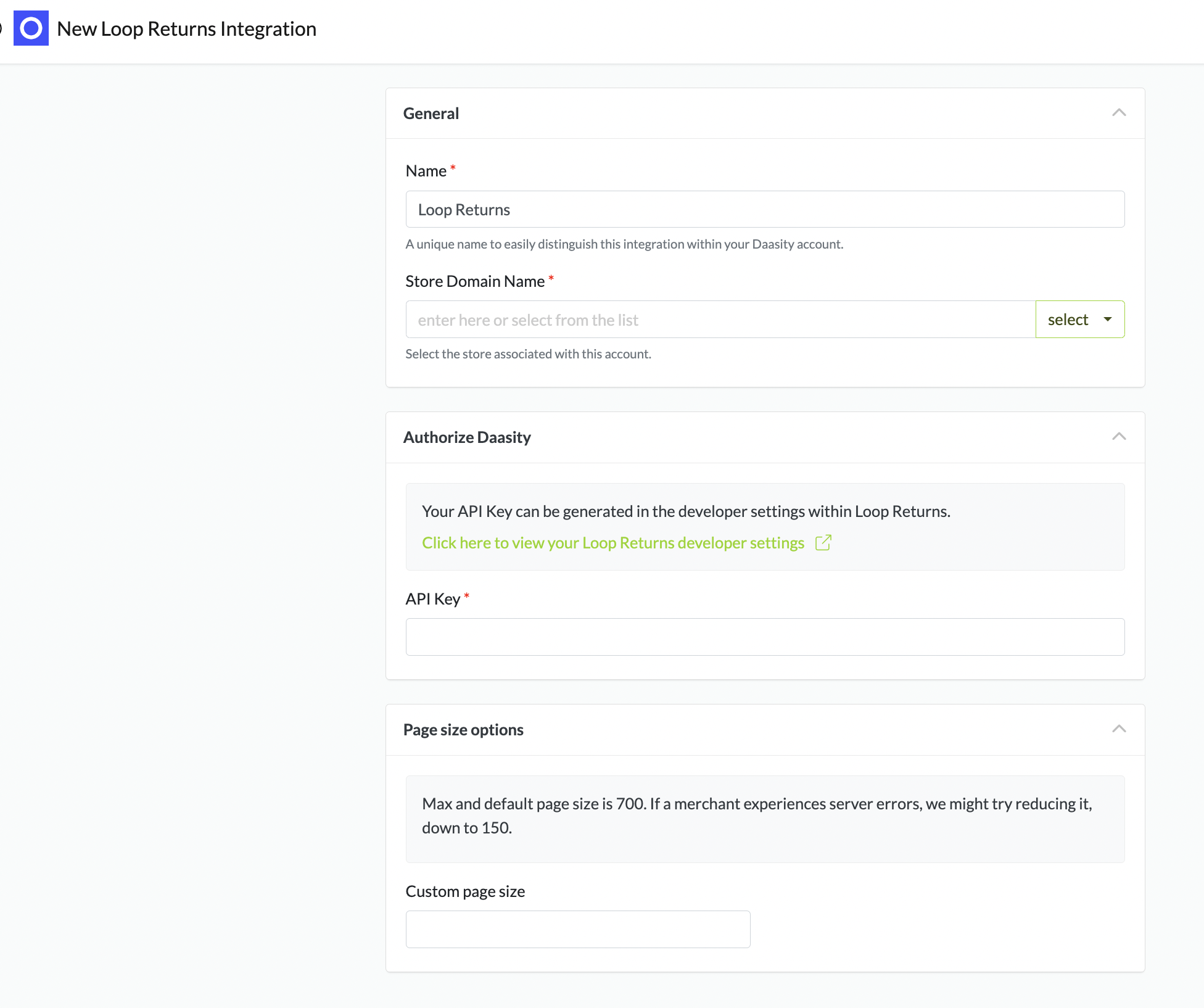The height and width of the screenshot is (1008, 1204).
Task: Click the Authorize Daasity header title
Action: pyautogui.click(x=467, y=437)
